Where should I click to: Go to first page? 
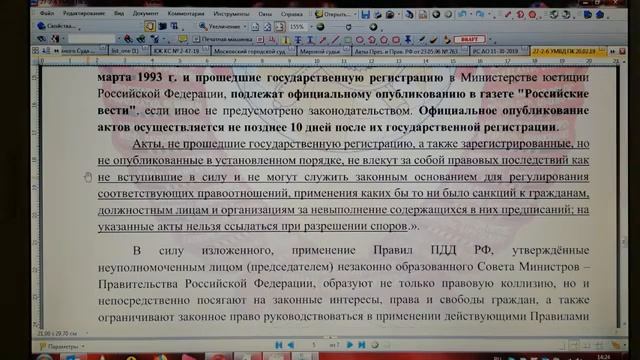pyautogui.click(x=279, y=345)
